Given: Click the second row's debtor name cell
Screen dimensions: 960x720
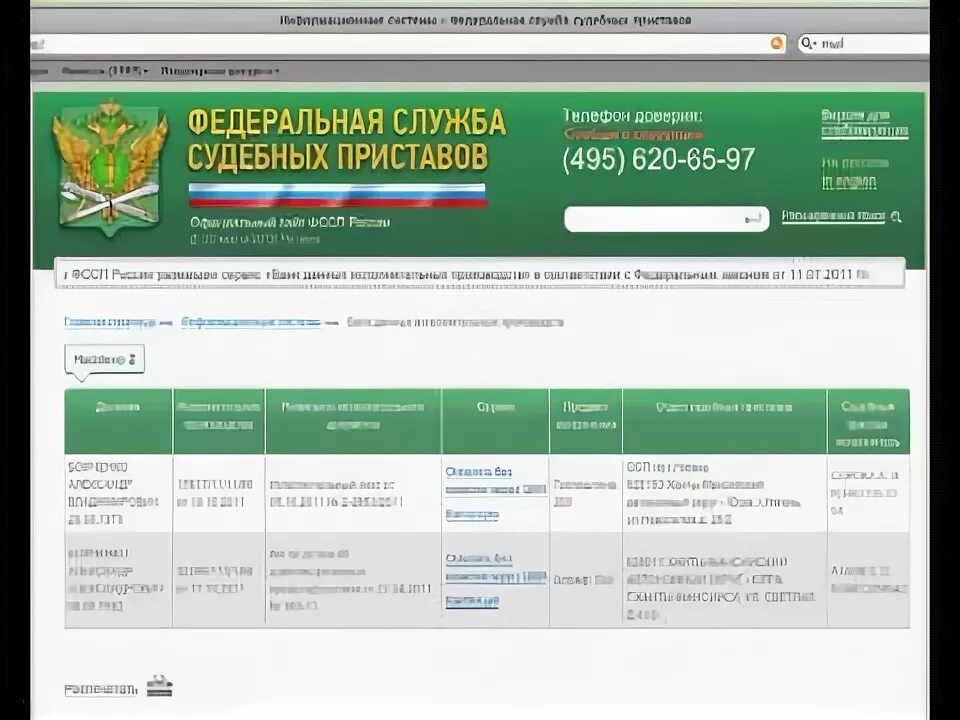Looking at the screenshot, I should [118, 579].
